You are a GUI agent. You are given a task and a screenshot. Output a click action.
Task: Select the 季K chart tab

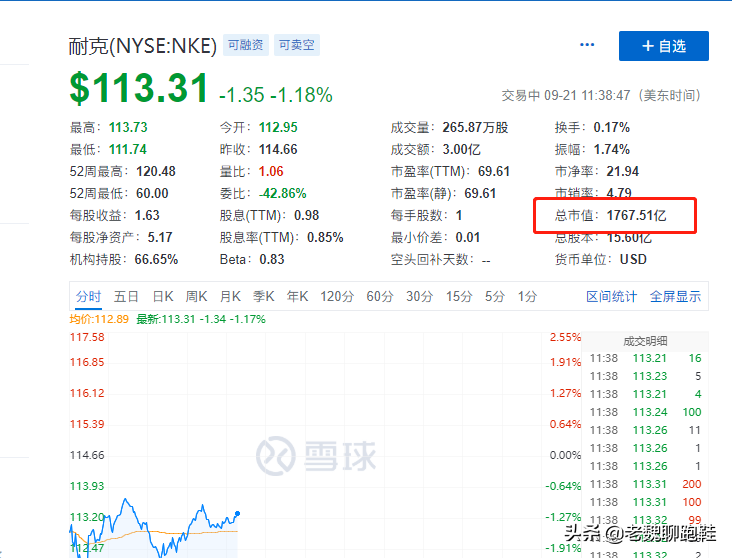pyautogui.click(x=264, y=296)
